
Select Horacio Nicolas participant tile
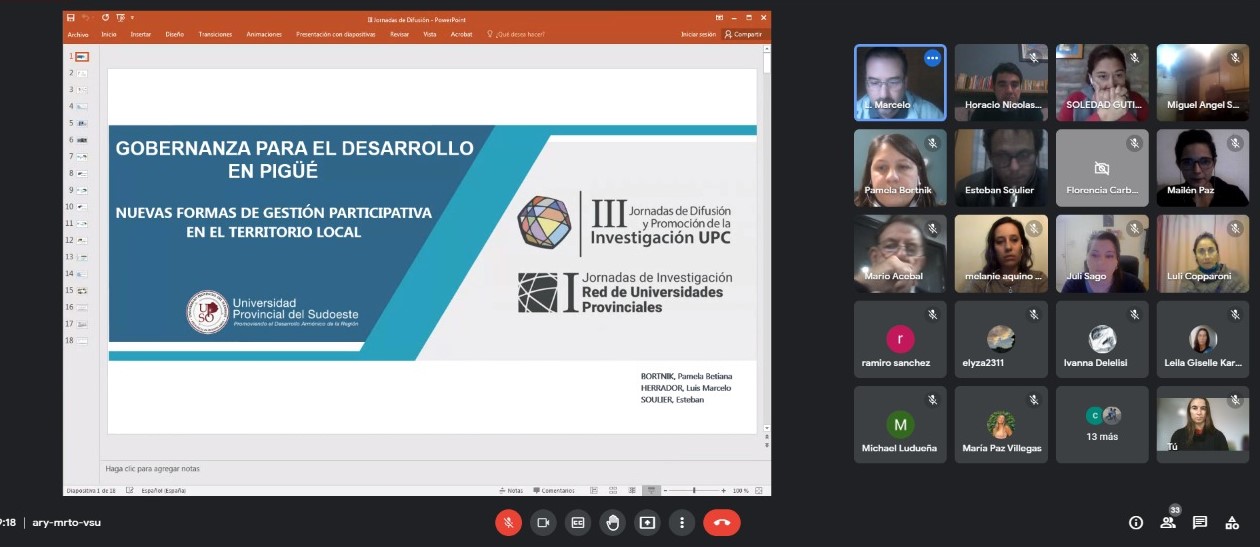(1001, 83)
